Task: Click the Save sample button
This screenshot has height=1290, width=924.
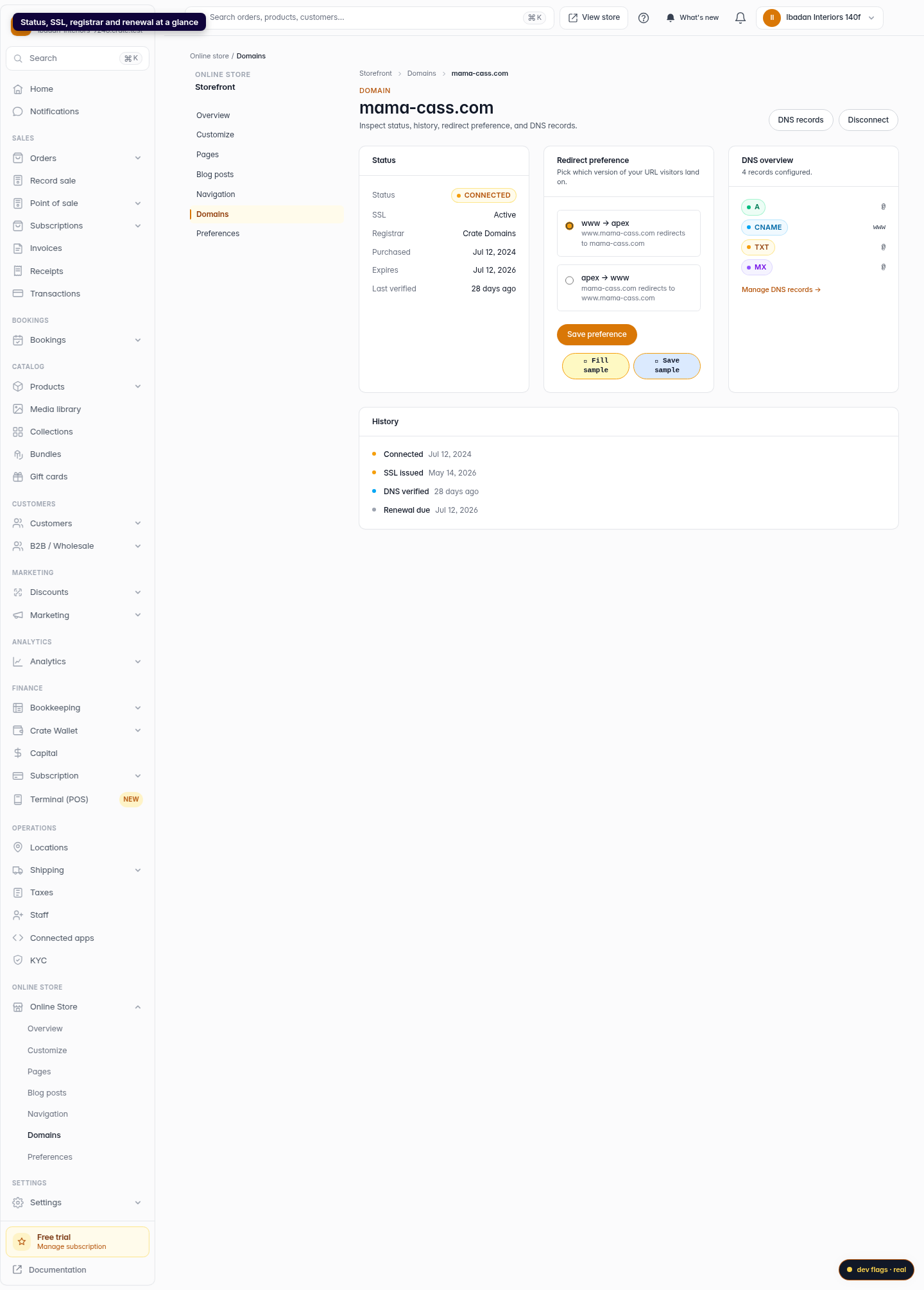Action: 667,366
